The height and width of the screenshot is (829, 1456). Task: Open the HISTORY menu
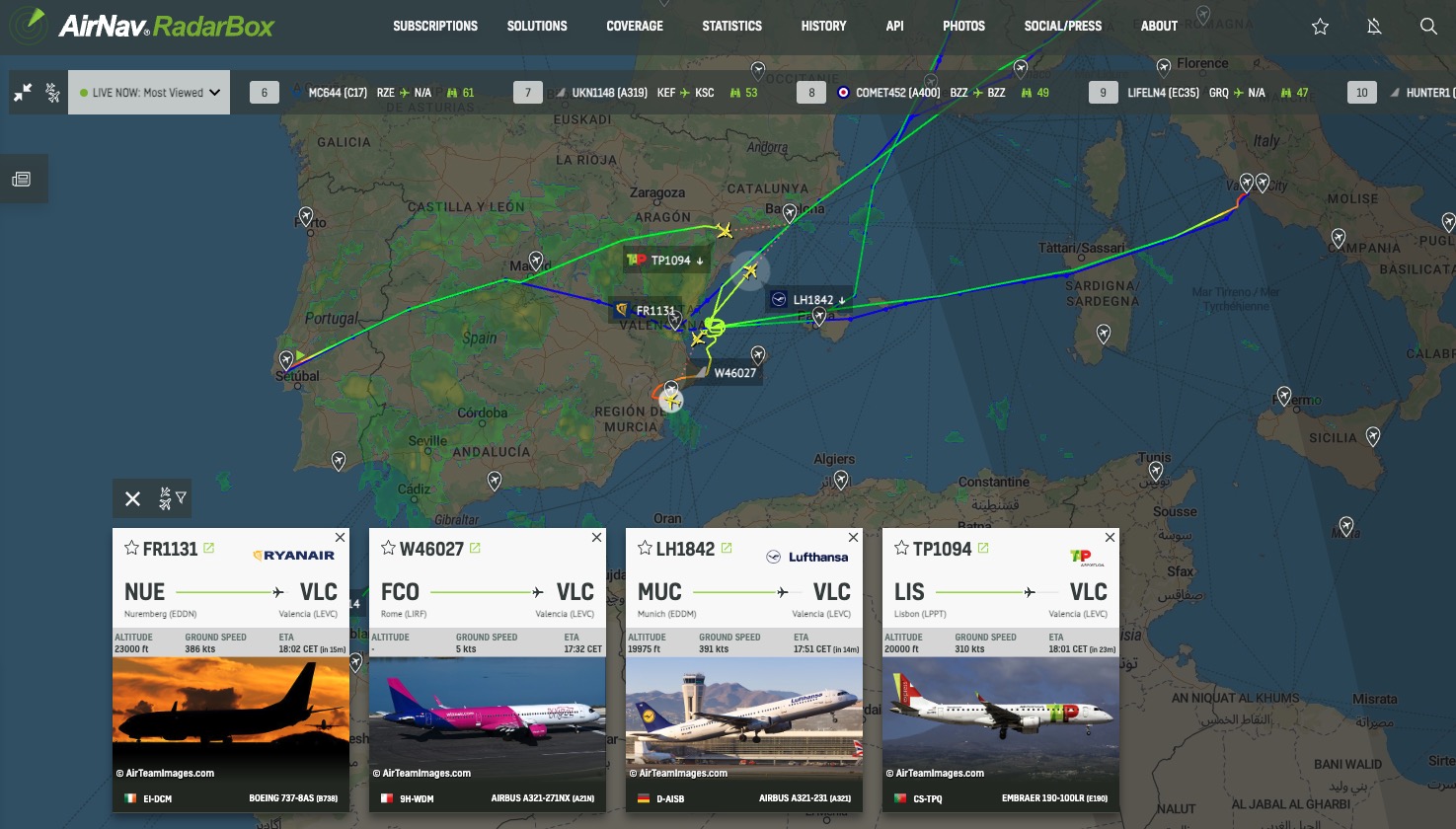click(x=823, y=27)
